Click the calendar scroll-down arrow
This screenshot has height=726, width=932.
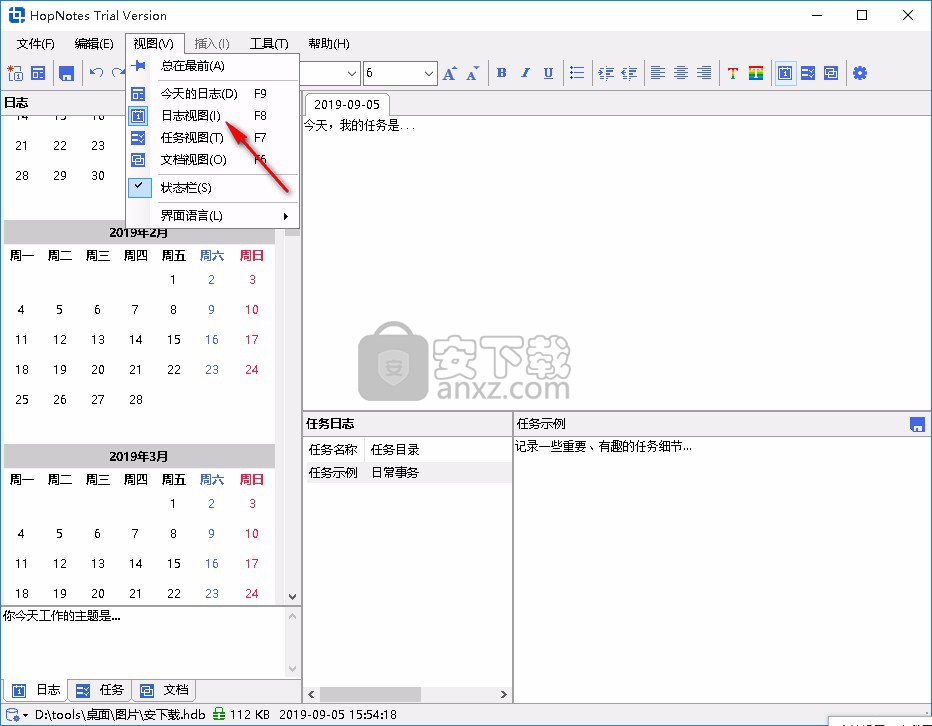tap(292, 596)
